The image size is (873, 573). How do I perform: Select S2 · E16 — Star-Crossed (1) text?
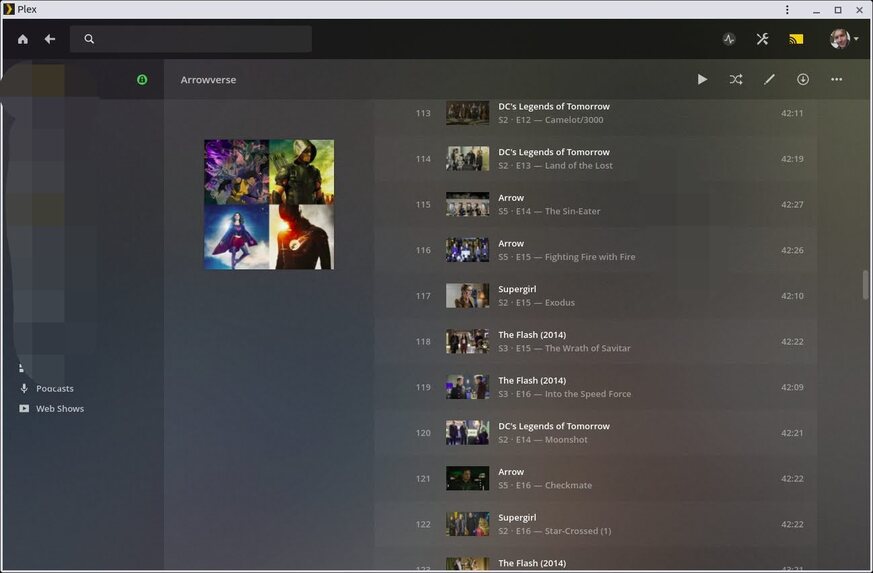click(x=555, y=531)
